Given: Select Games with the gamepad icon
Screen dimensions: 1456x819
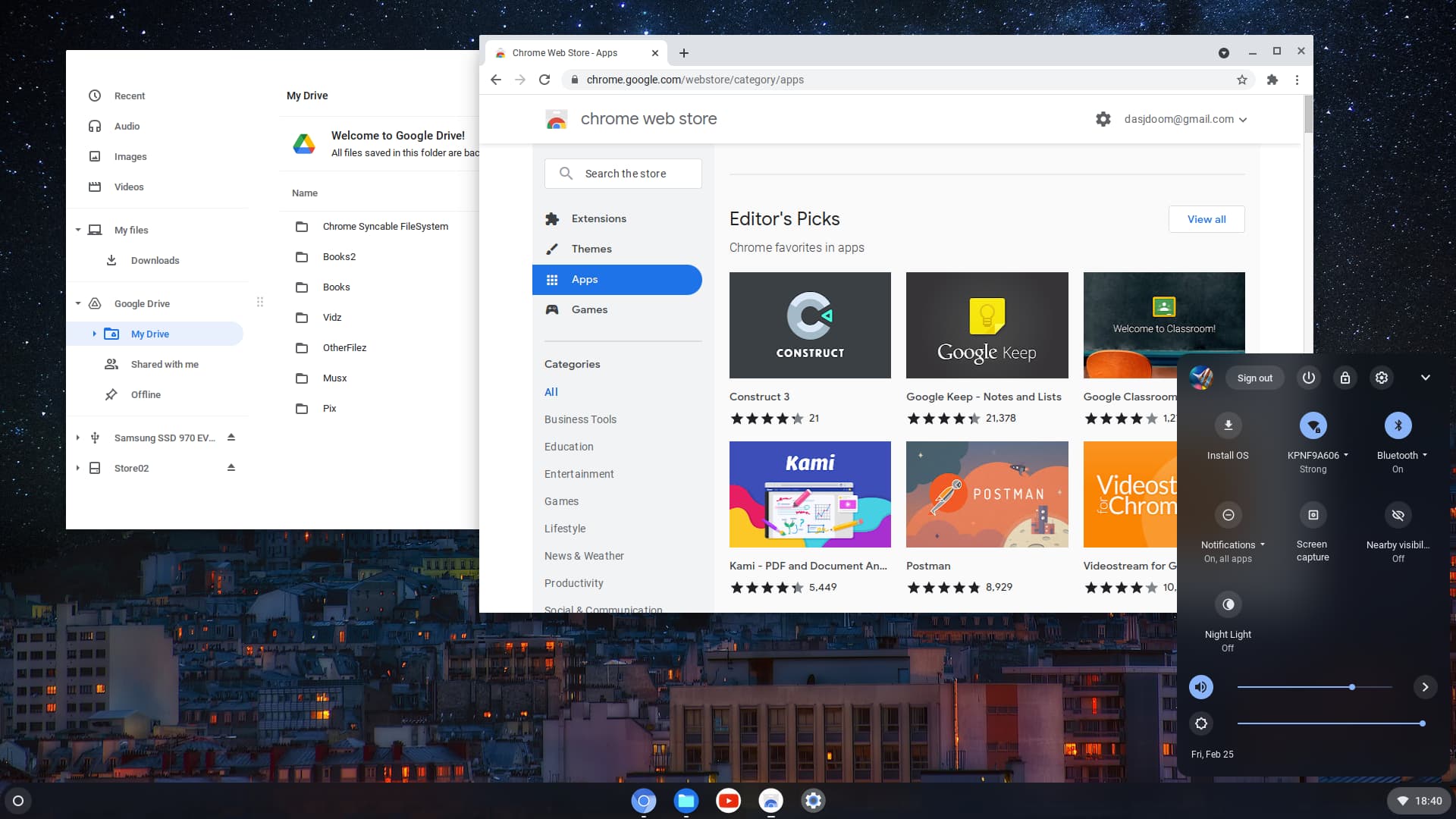Looking at the screenshot, I should pos(617,309).
